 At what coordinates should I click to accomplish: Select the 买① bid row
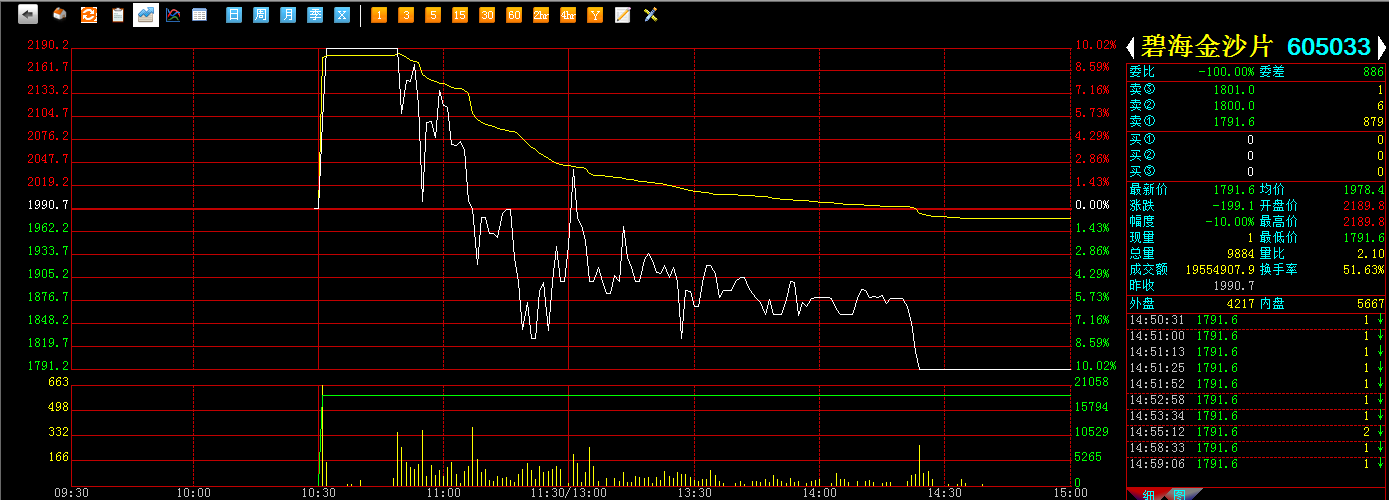(x=1257, y=139)
